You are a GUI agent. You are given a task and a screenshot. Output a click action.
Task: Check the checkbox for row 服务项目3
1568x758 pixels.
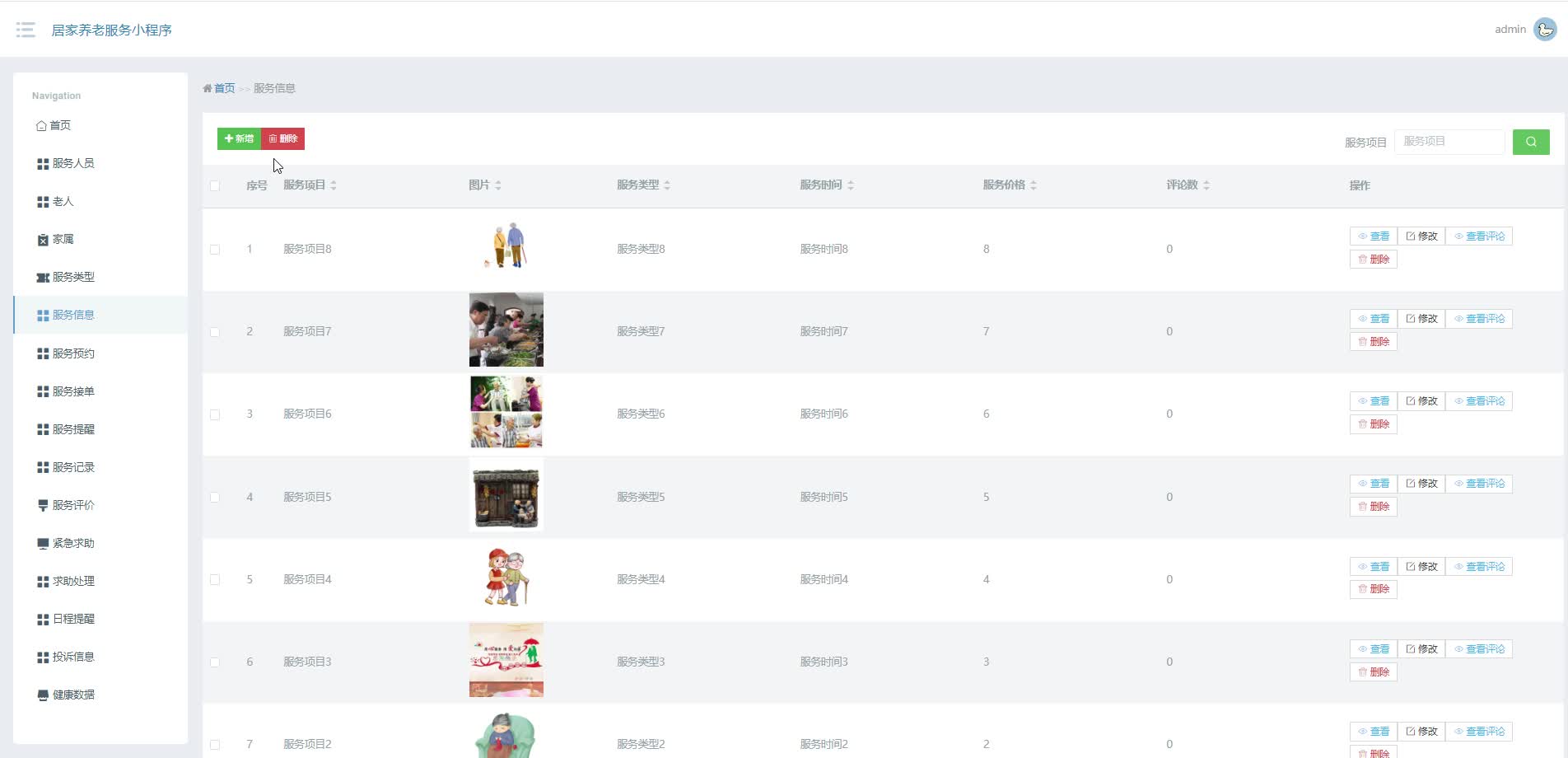pos(215,662)
